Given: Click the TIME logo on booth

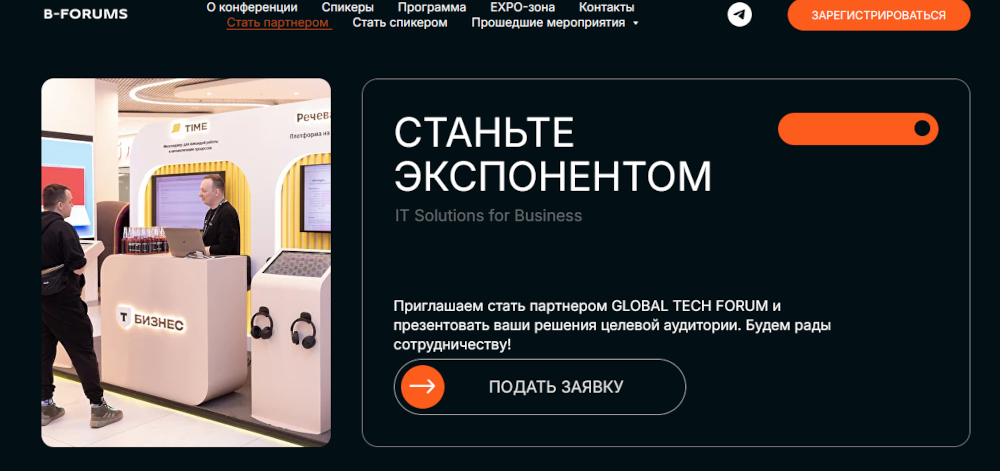Looking at the screenshot, I should (189, 127).
